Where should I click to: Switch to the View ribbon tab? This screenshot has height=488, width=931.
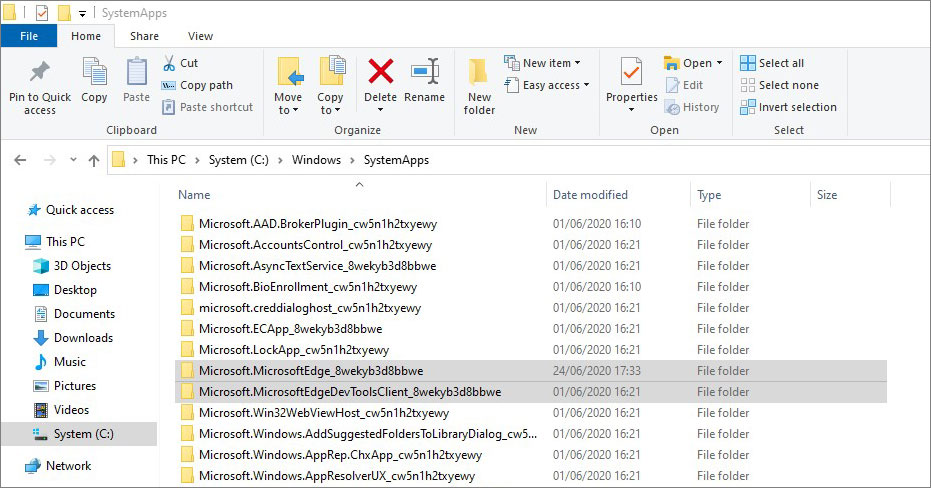coord(200,36)
